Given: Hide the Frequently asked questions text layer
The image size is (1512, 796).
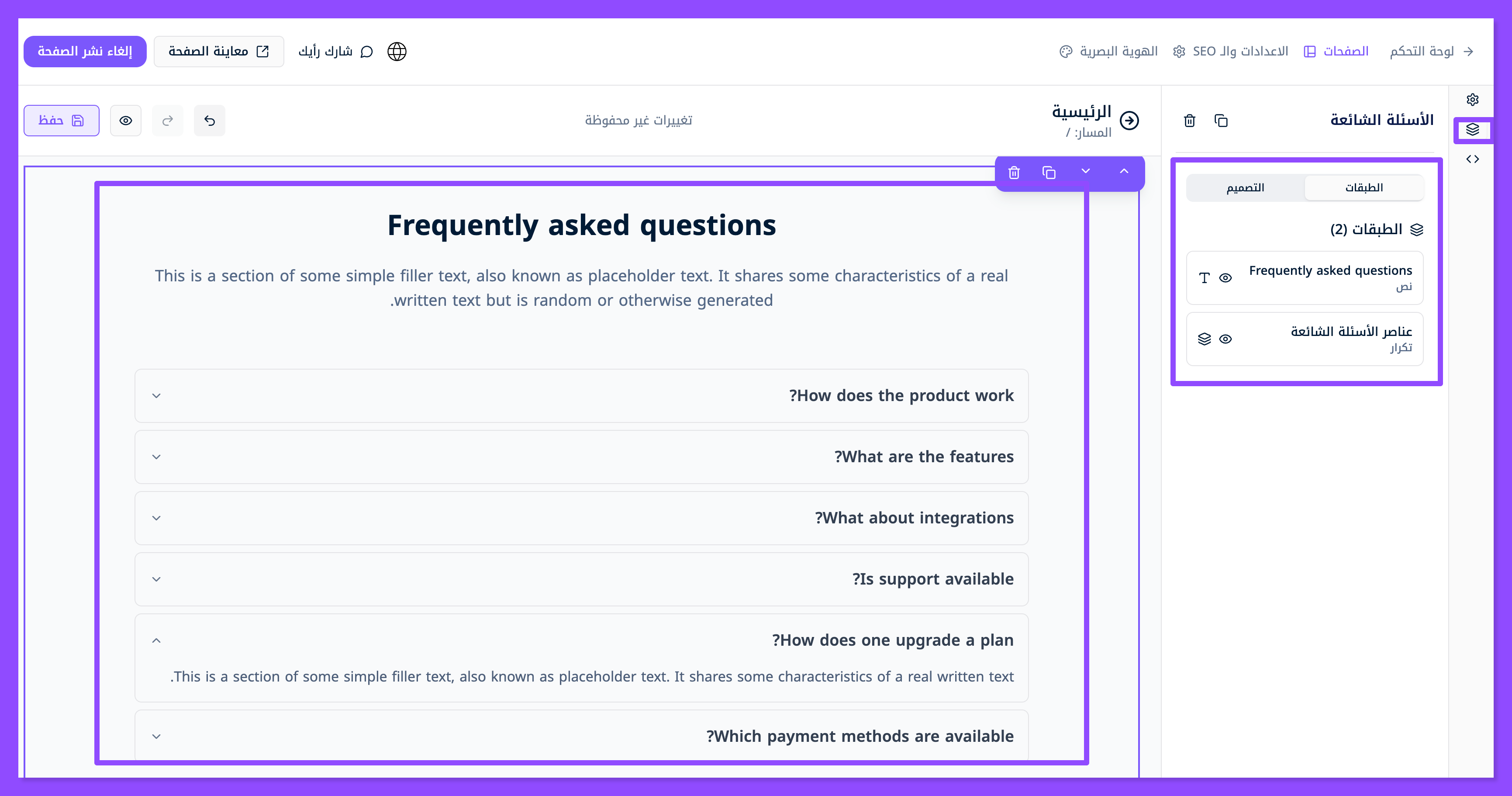Looking at the screenshot, I should coord(1225,278).
